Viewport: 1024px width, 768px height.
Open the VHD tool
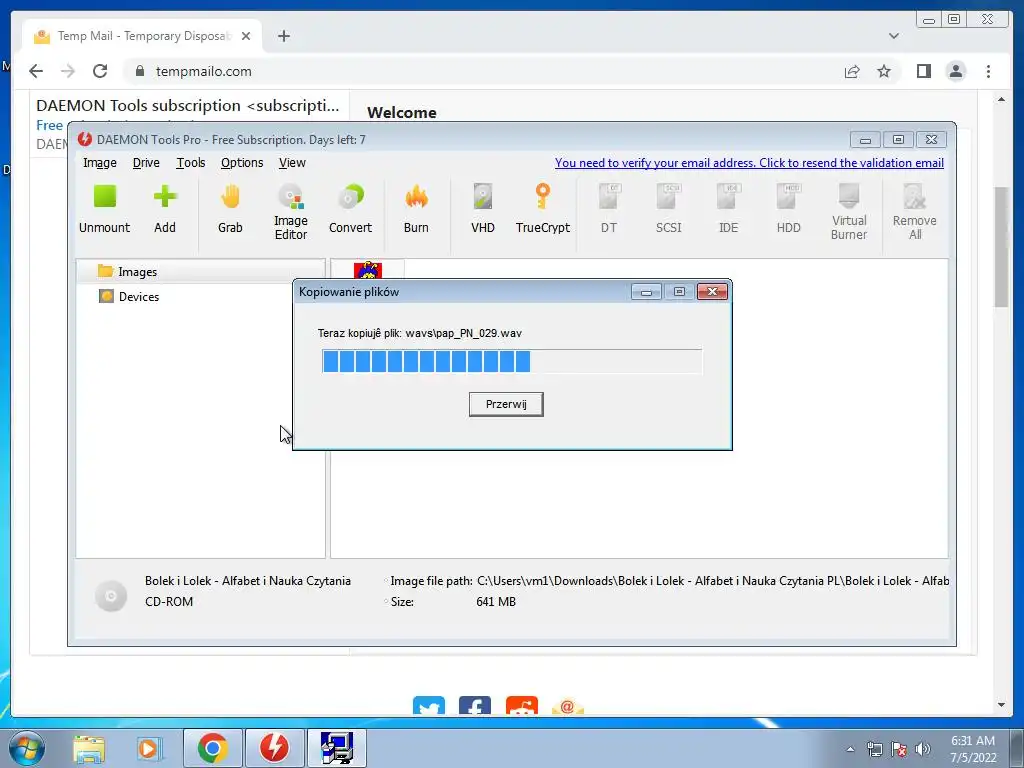pyautogui.click(x=483, y=209)
